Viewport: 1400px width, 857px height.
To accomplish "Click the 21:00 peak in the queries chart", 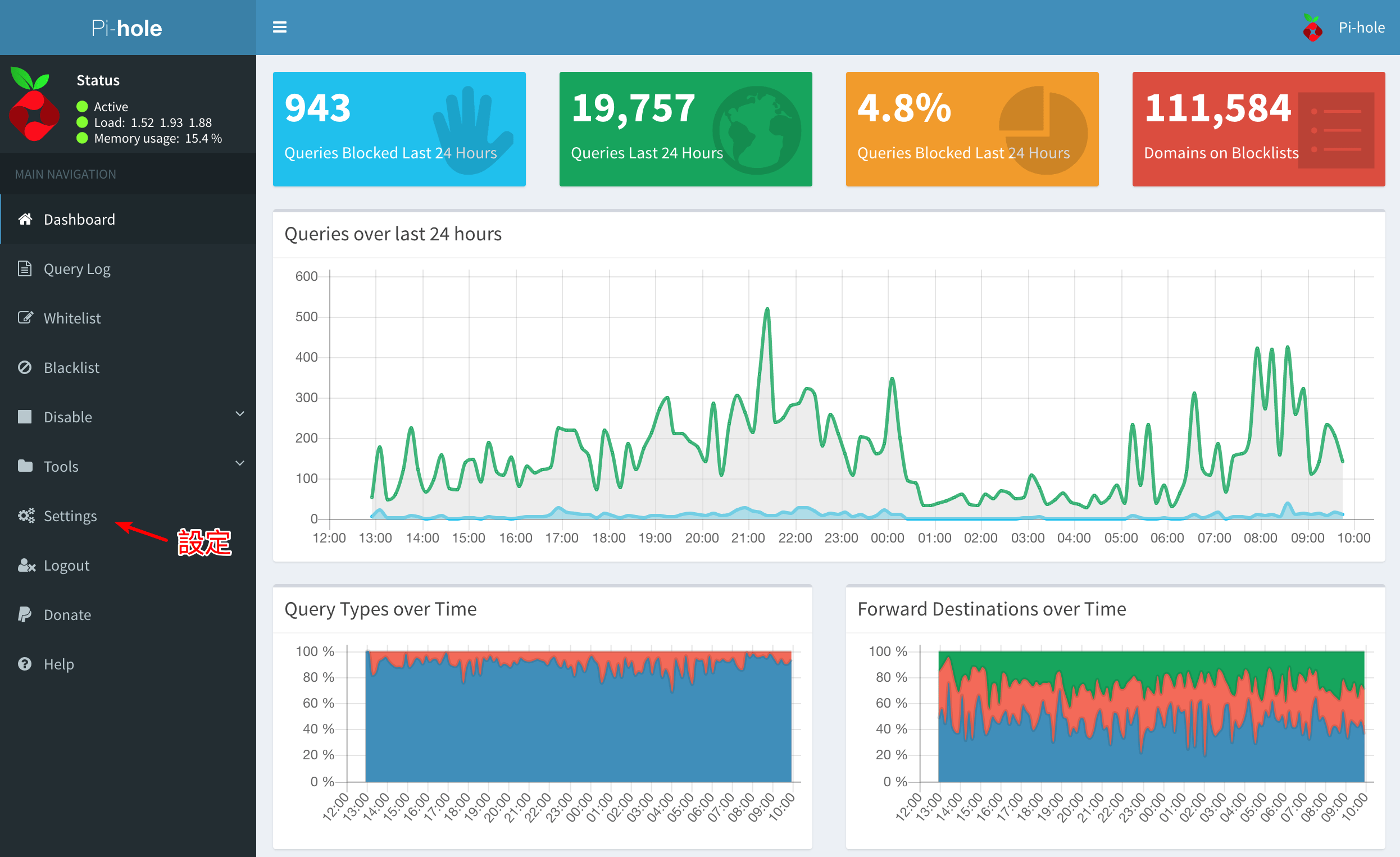I will pos(767,311).
